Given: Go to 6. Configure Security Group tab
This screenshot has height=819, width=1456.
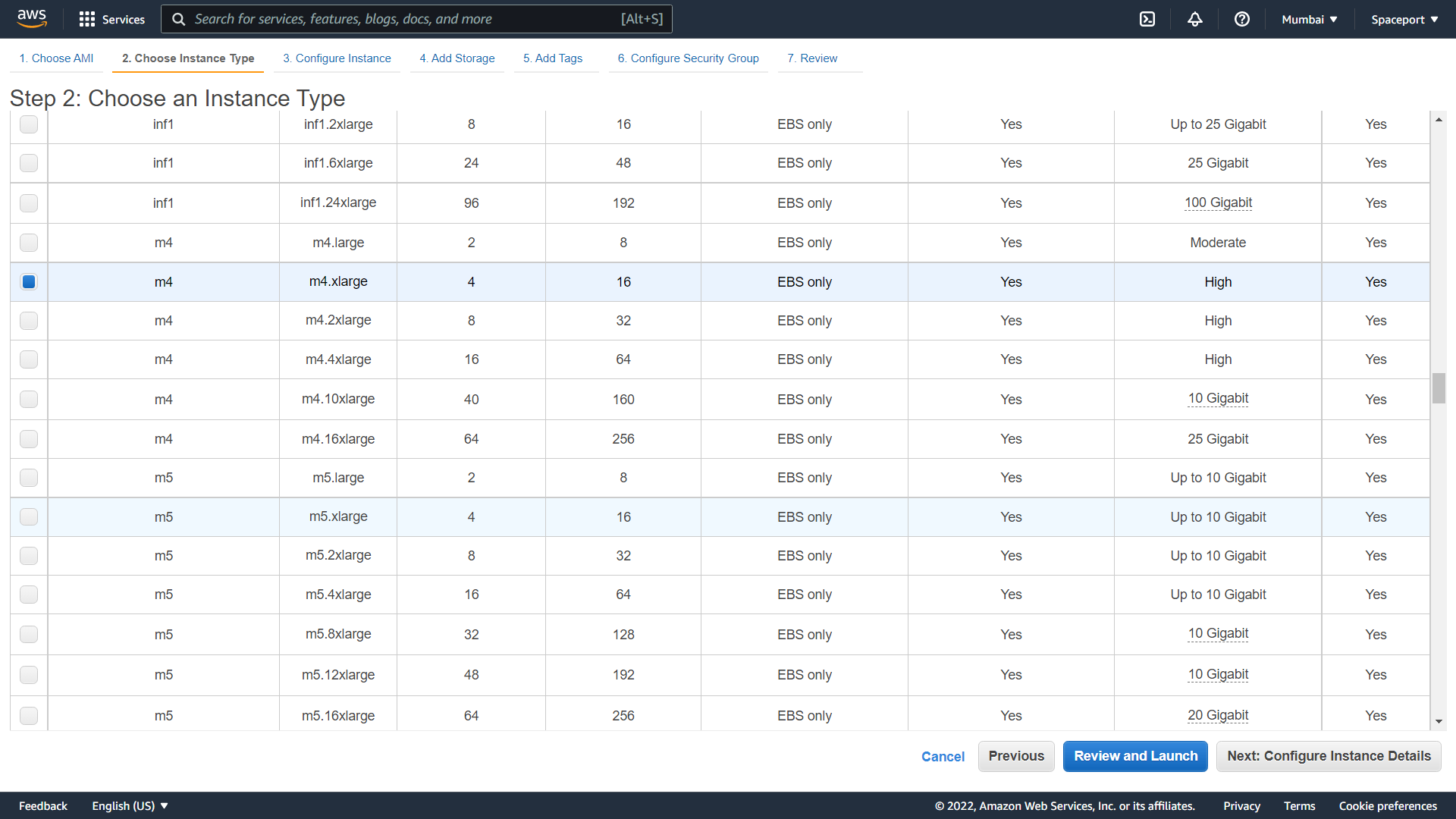Looking at the screenshot, I should [688, 58].
